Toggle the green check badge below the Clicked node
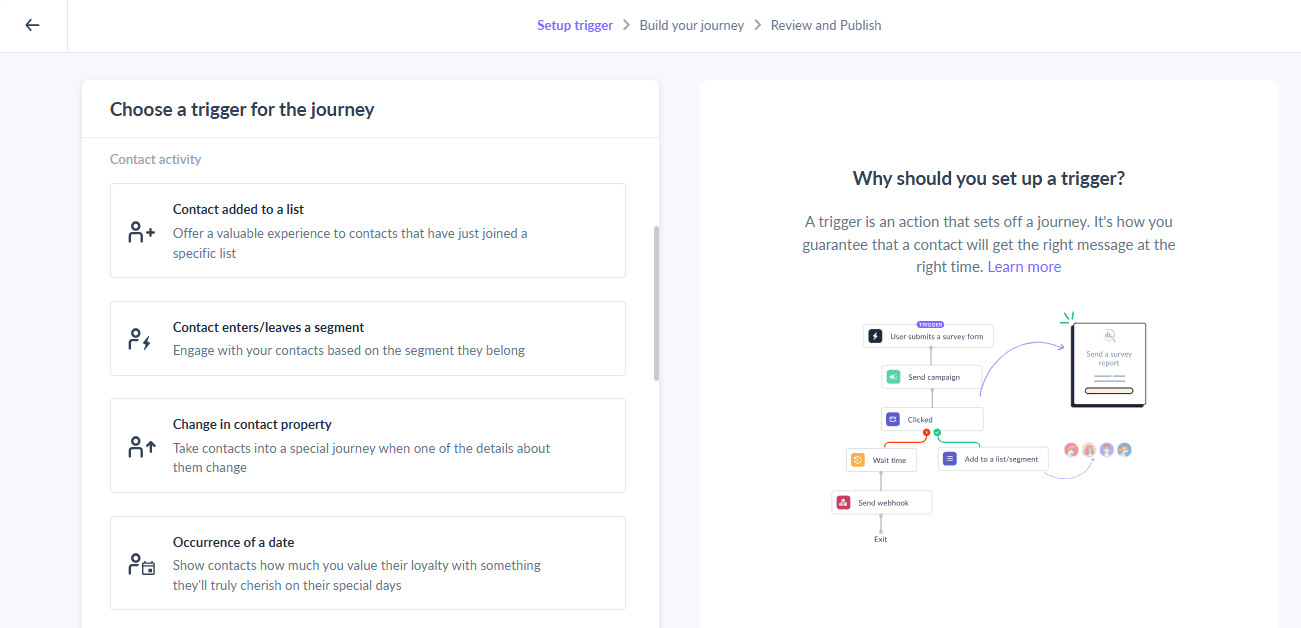Viewport: 1301px width, 628px height. click(x=937, y=432)
